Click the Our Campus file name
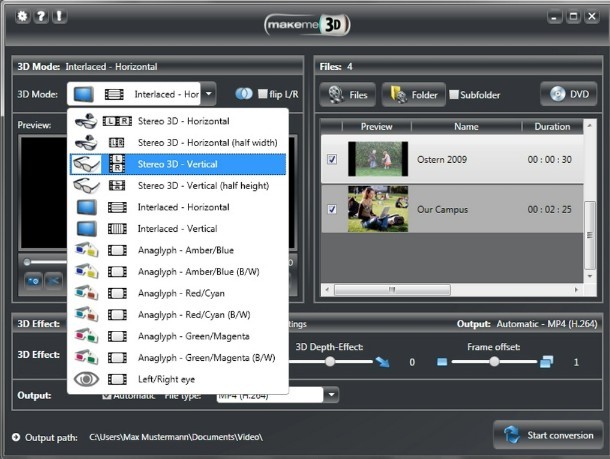The width and height of the screenshot is (610, 459). (442, 209)
